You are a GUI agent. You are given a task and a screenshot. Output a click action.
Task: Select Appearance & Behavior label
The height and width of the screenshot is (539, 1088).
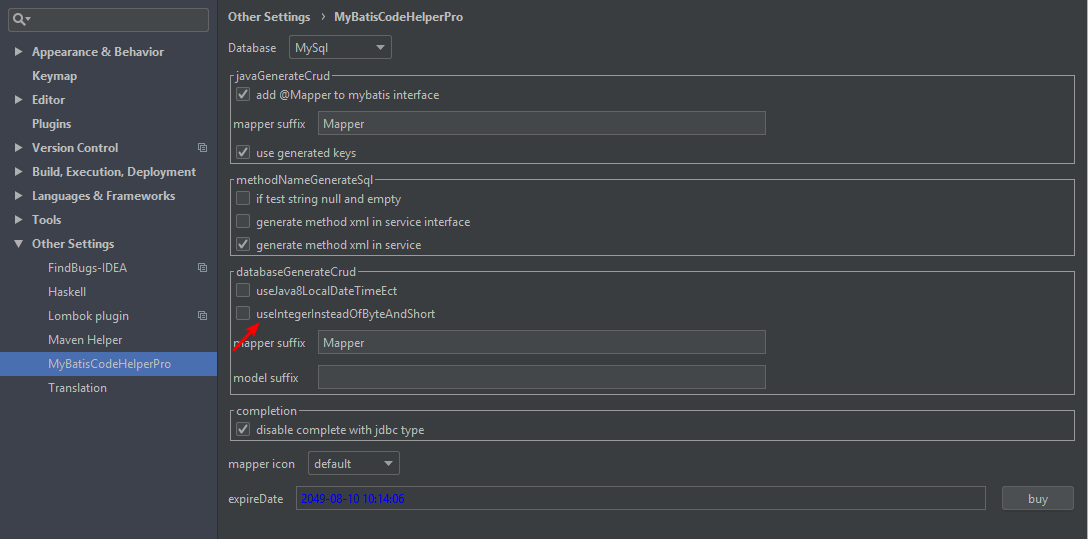coord(98,52)
